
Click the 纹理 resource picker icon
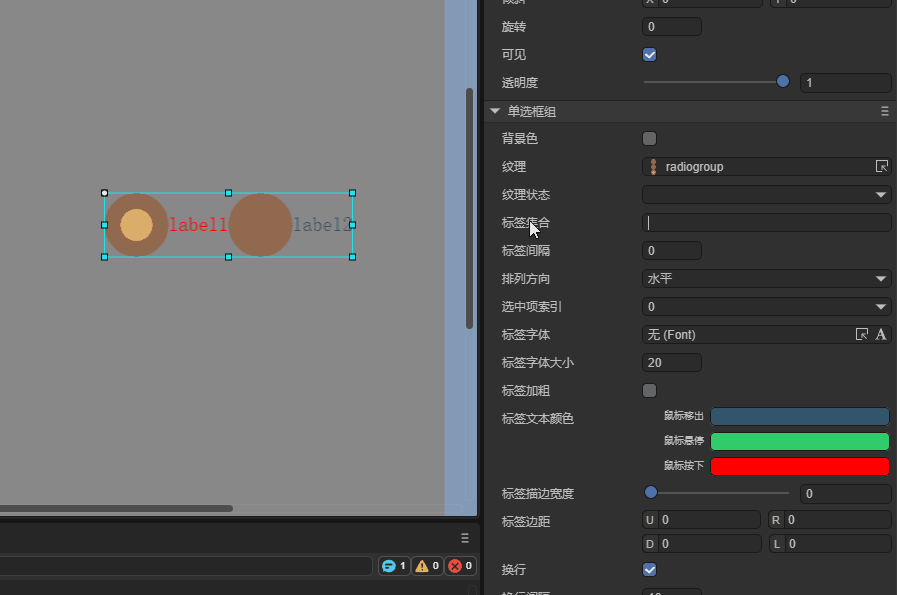click(x=881, y=166)
